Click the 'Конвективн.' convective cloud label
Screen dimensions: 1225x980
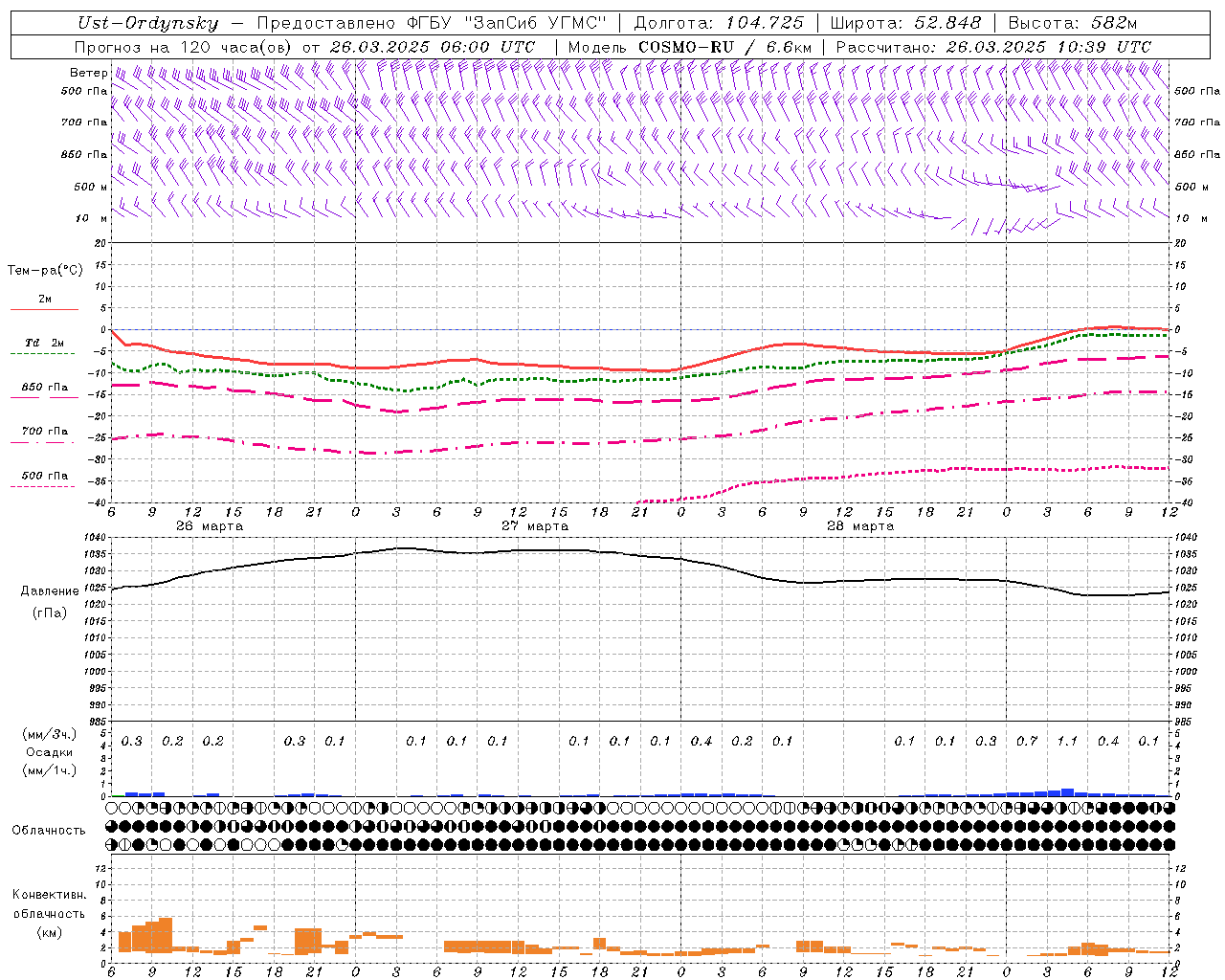point(49,895)
